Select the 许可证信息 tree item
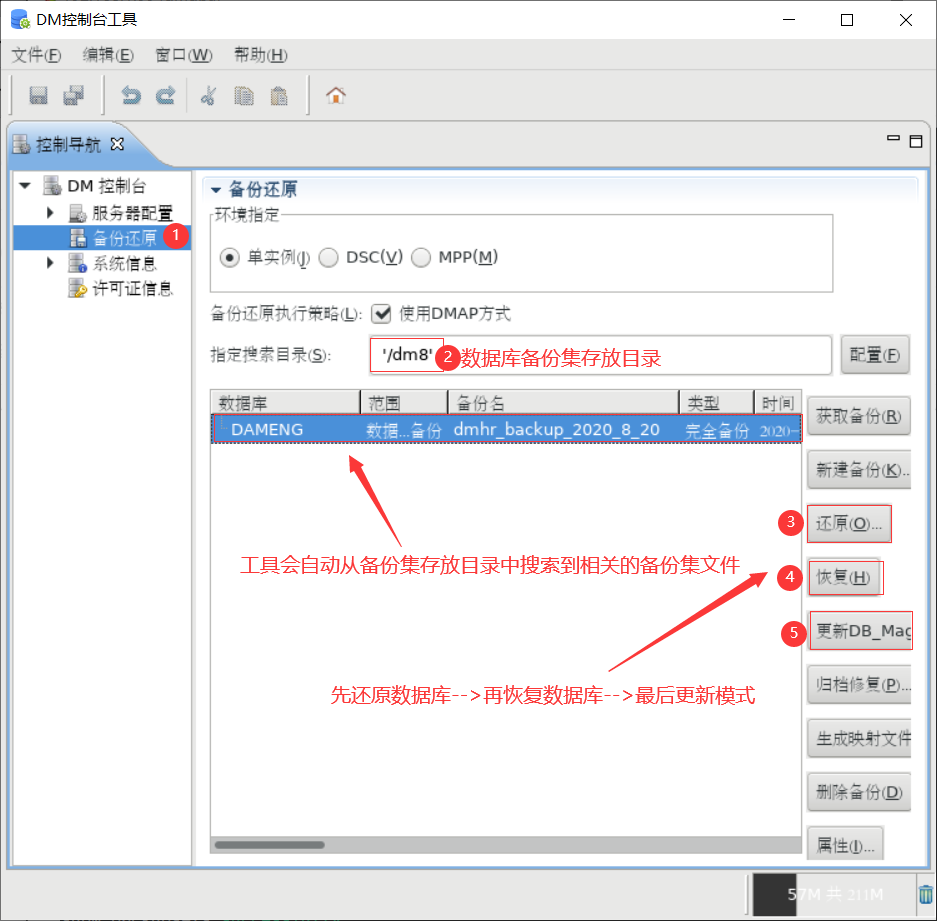This screenshot has width=937, height=921. (132, 288)
